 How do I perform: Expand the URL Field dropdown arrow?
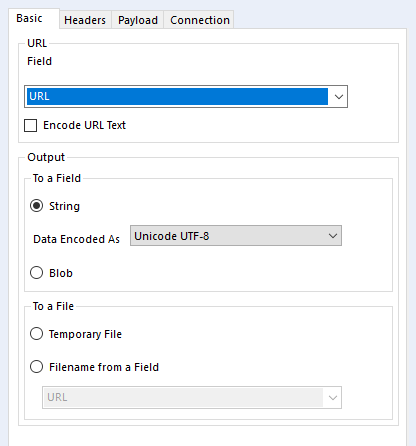(338, 97)
